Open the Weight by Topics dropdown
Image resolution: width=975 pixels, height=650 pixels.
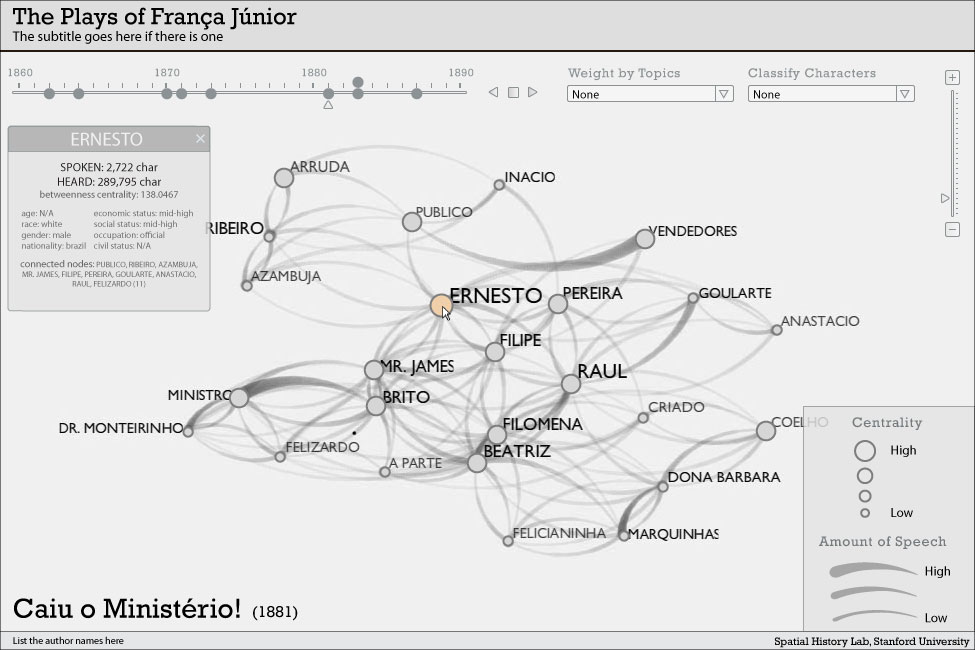(x=724, y=94)
